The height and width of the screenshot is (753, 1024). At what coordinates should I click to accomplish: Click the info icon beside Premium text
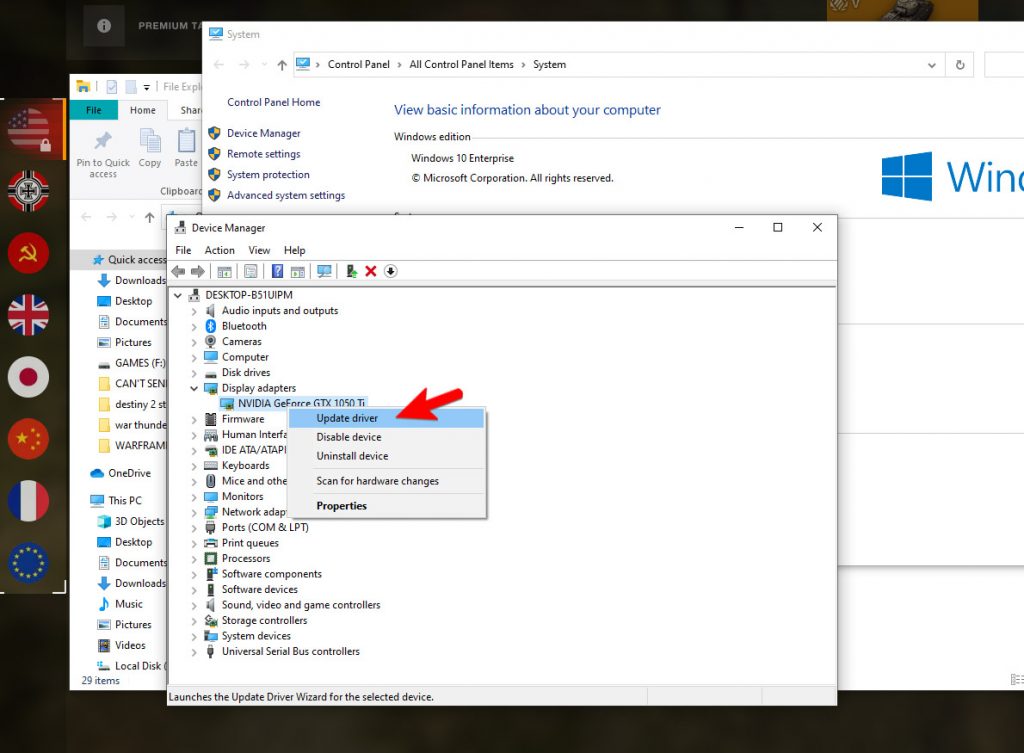(104, 25)
